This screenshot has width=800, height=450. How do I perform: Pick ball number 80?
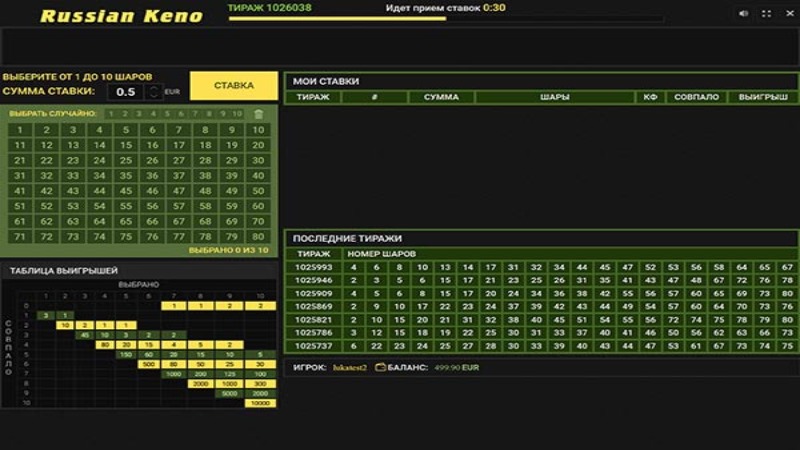[x=258, y=237]
